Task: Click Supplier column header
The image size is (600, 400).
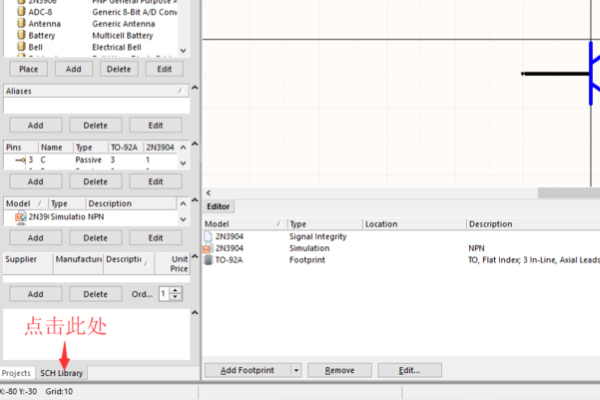Action: point(28,263)
